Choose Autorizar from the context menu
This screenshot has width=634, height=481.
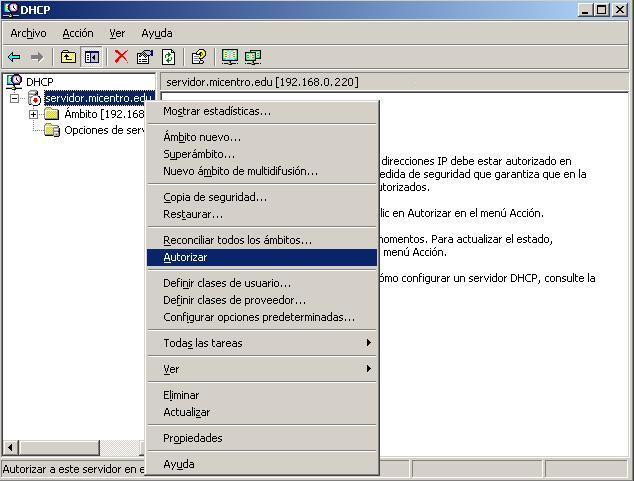(185, 257)
